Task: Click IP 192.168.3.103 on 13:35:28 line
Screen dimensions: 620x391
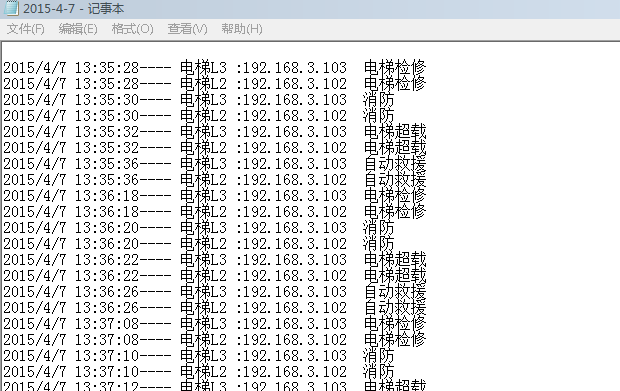Action: point(295,68)
